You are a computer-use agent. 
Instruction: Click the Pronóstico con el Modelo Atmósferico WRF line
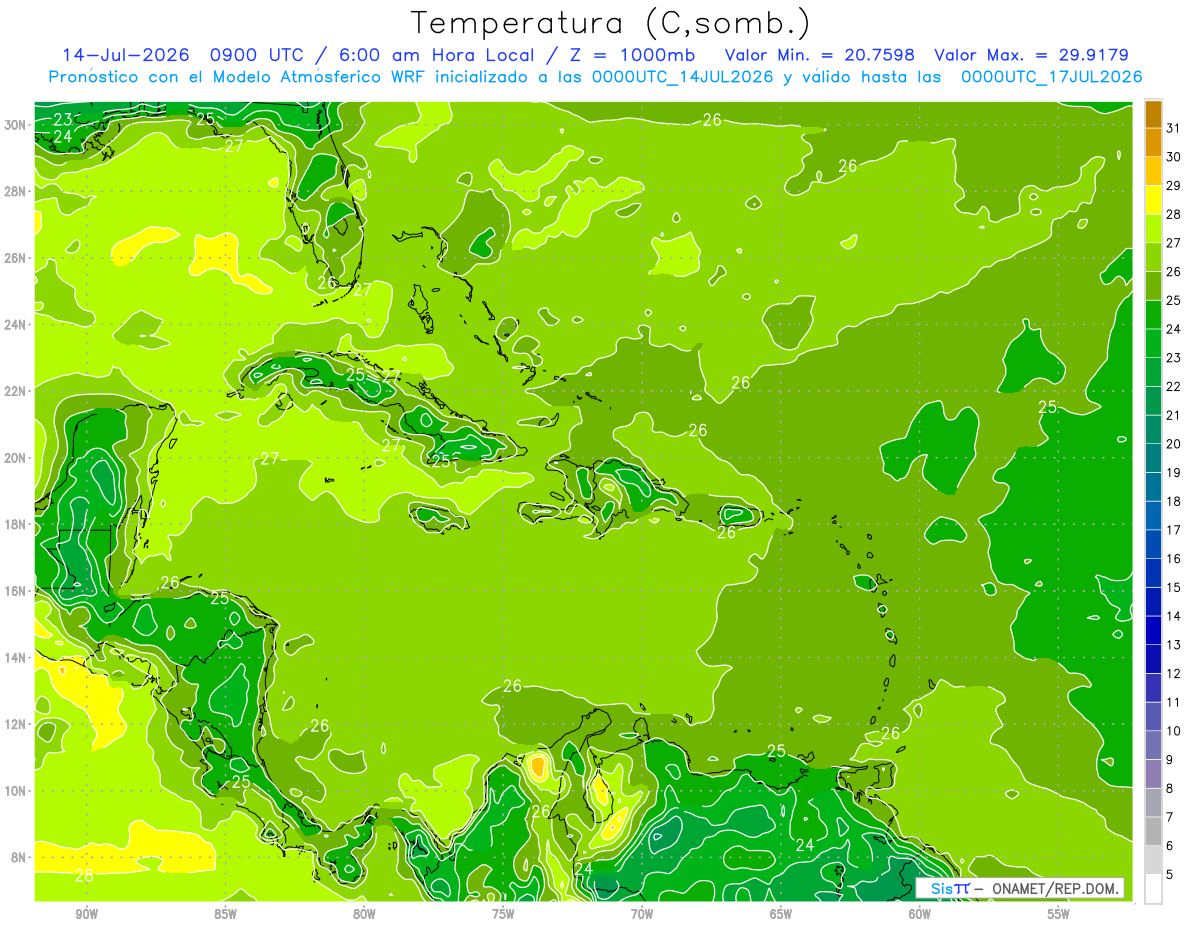click(595, 77)
